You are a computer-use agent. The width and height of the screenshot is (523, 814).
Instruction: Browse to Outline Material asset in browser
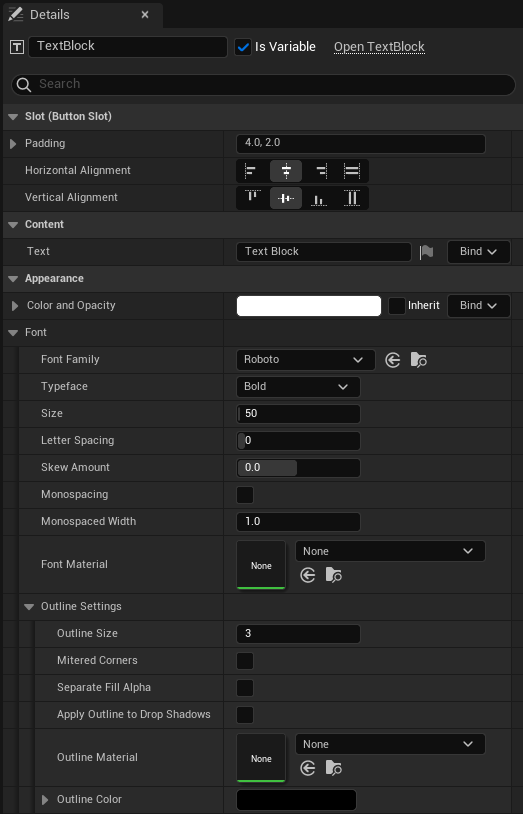pos(333,768)
